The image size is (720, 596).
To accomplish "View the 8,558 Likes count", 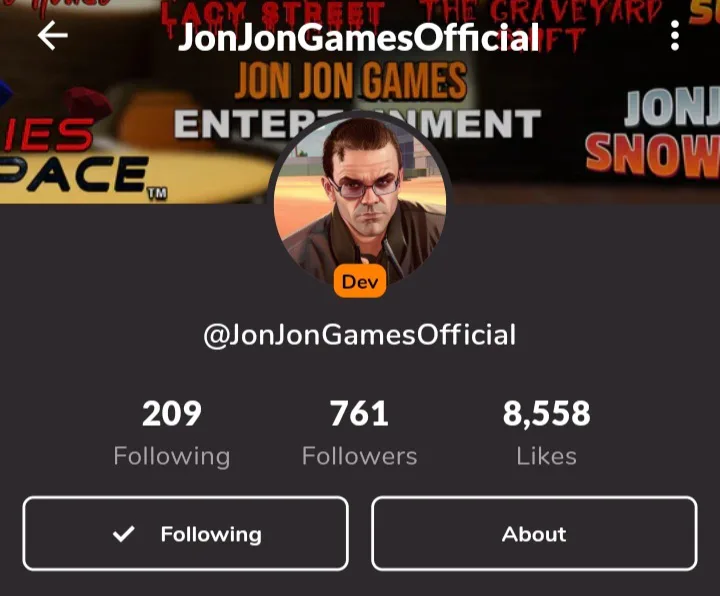I will tap(546, 413).
